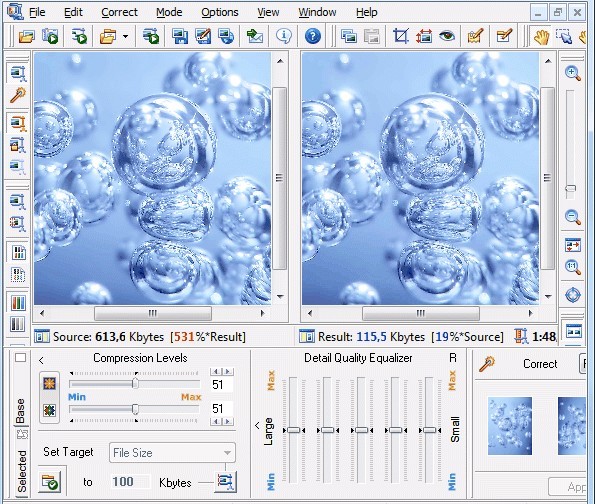Open the Correct menu

[x=119, y=12]
